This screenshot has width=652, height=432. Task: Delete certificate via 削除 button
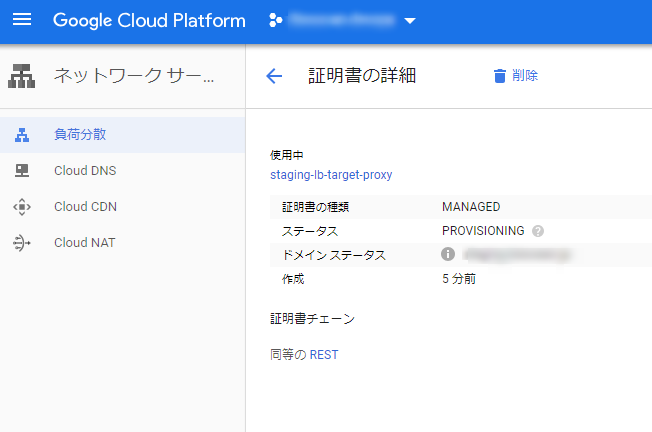point(525,76)
